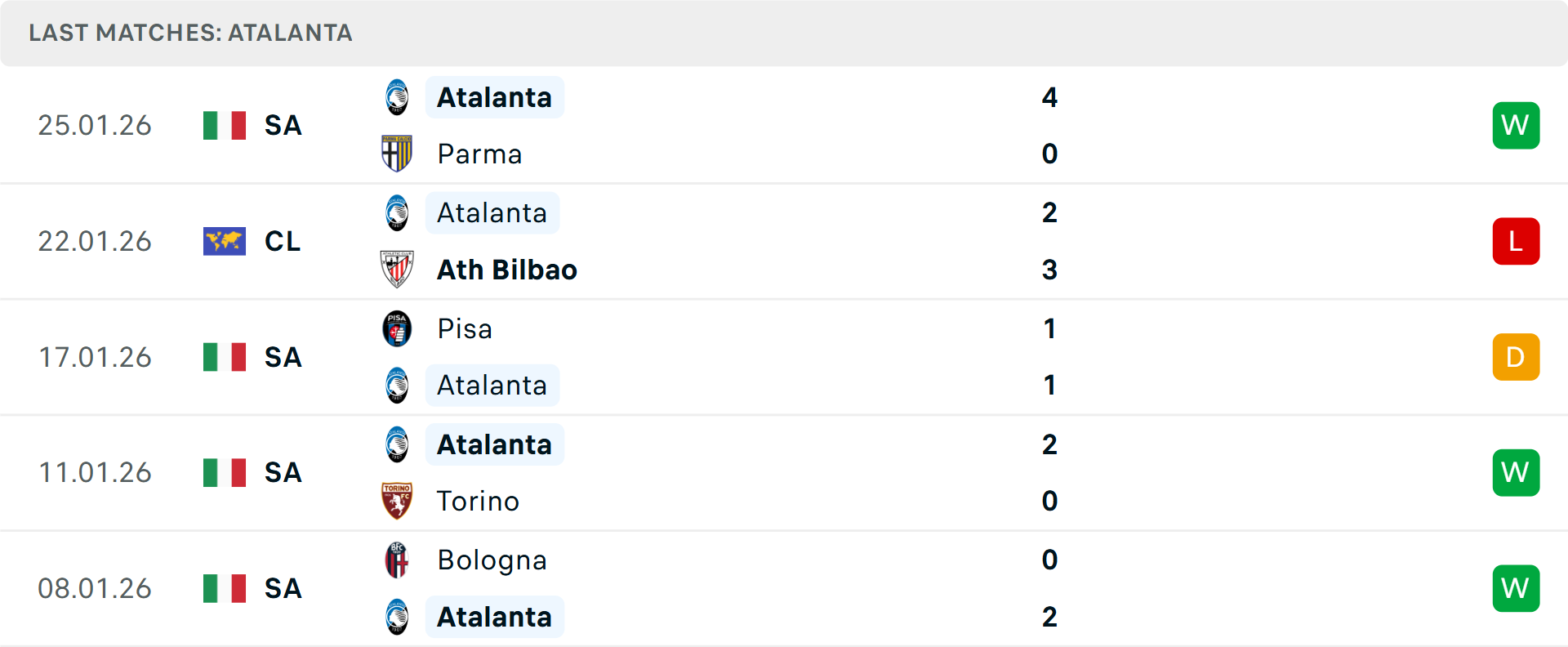Click the Parma club crest icon

click(x=397, y=154)
